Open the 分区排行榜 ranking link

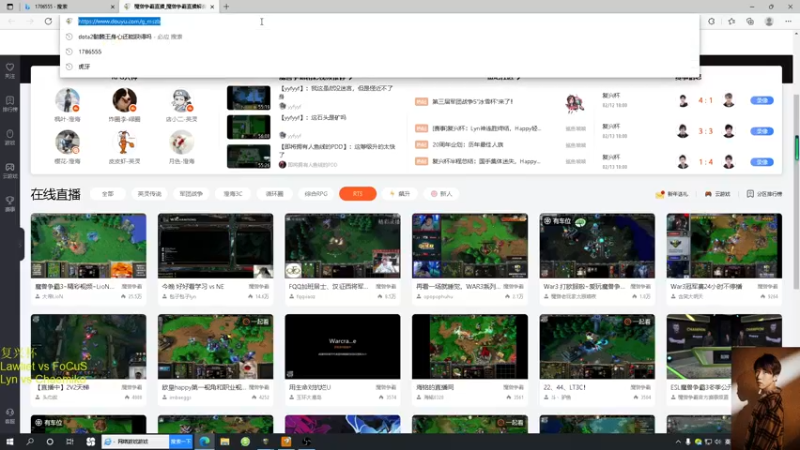click(764, 194)
